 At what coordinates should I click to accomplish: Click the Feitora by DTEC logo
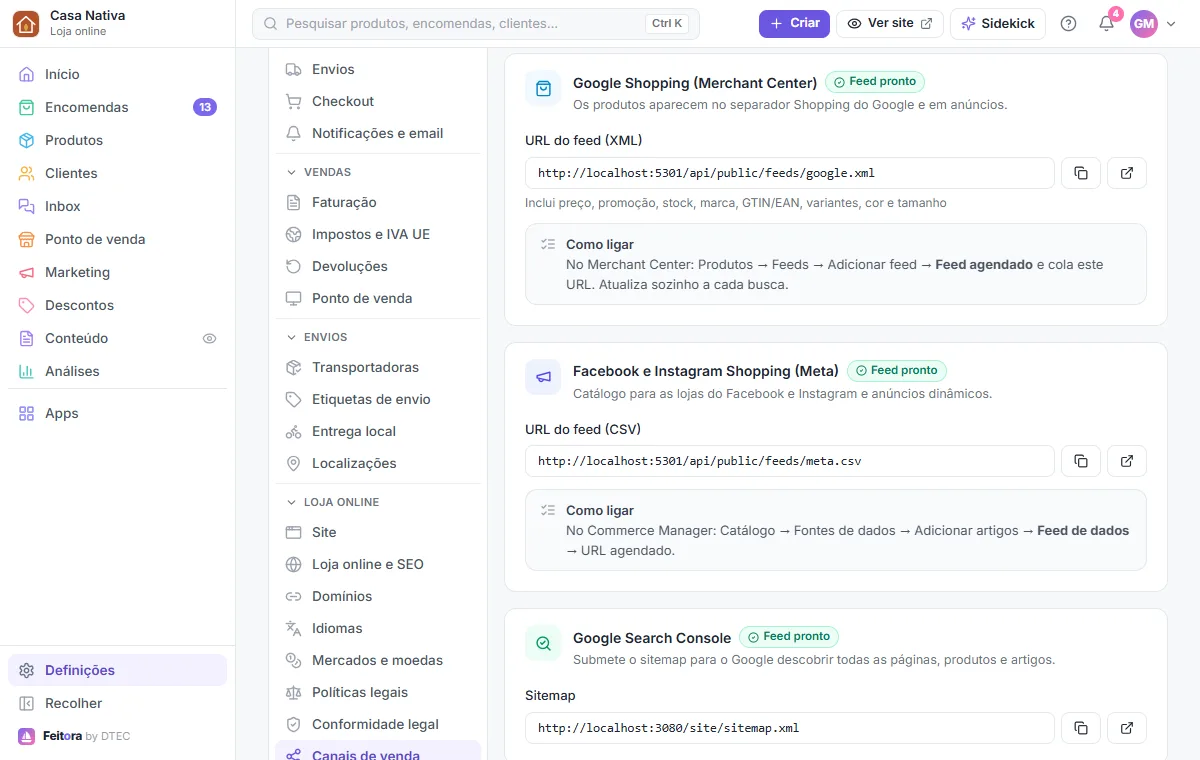coord(74,736)
